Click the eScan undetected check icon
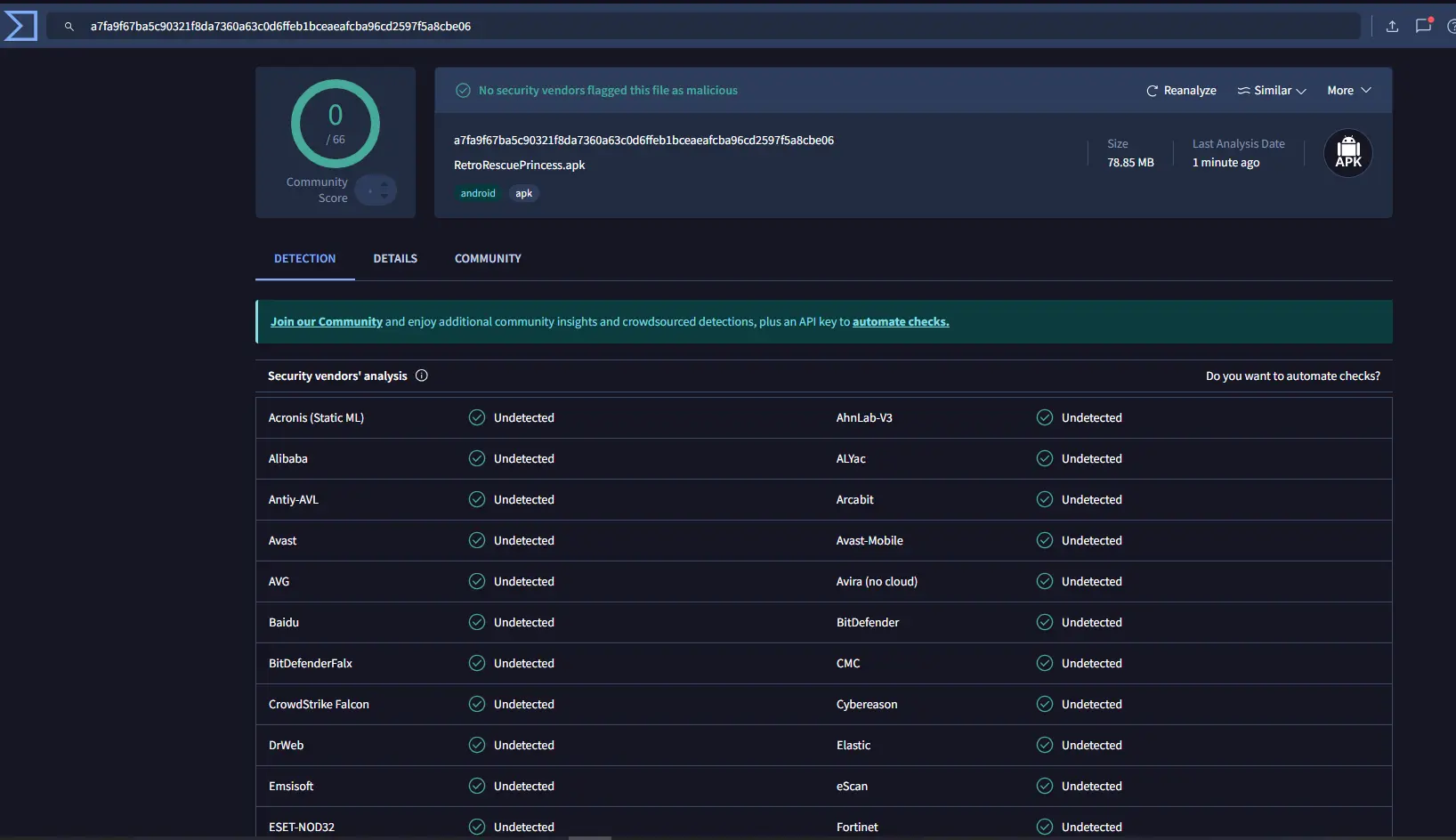Viewport: 1456px width, 840px height. tap(1045, 786)
